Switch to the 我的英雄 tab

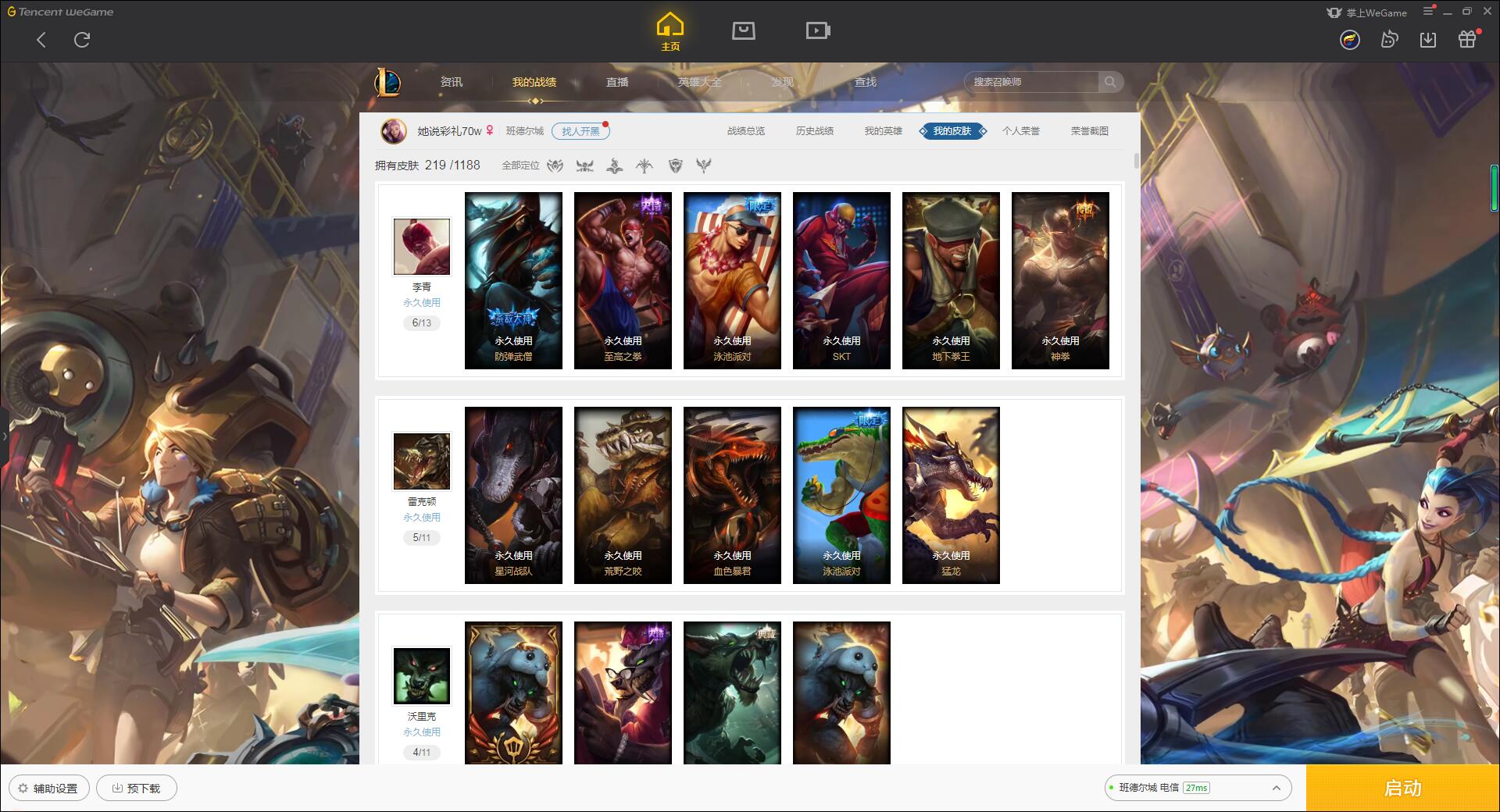pos(884,131)
